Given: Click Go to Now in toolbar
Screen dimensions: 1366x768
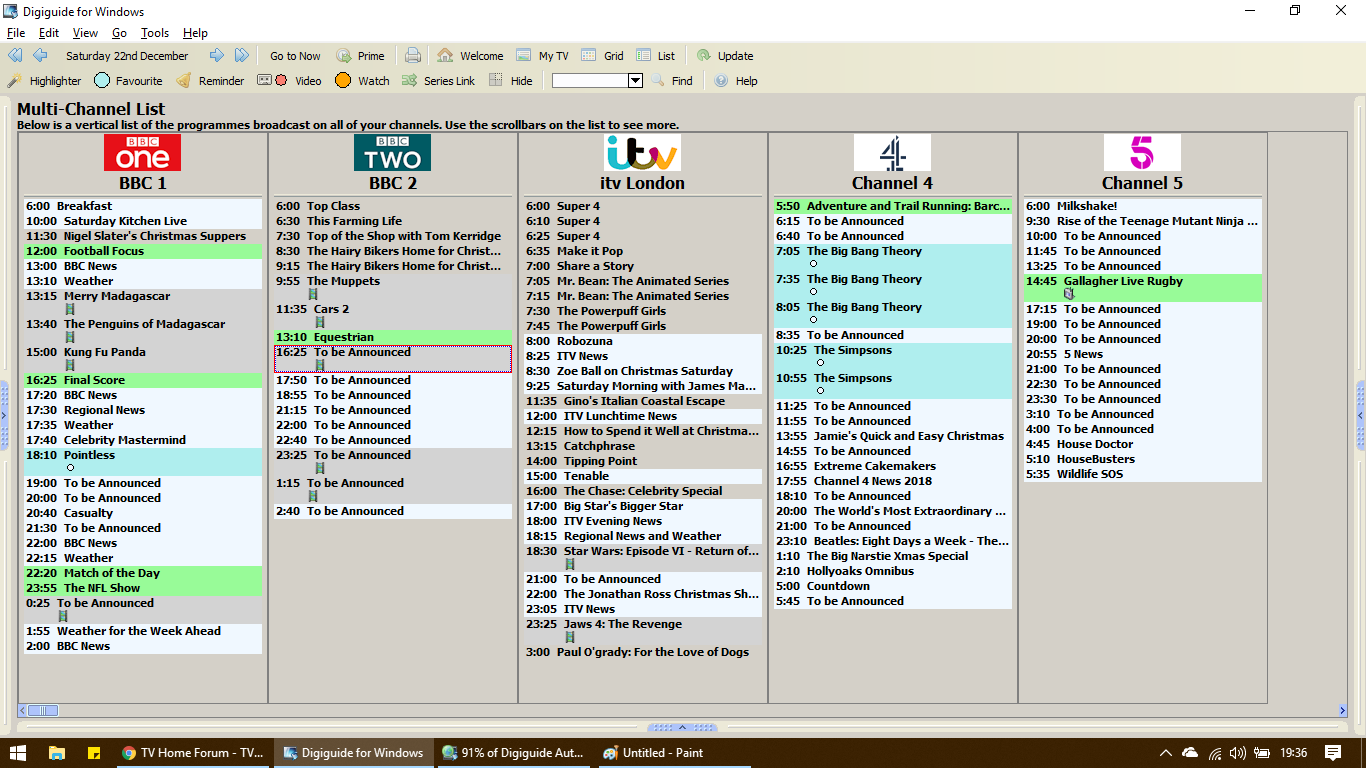Looking at the screenshot, I should pyautogui.click(x=295, y=56).
